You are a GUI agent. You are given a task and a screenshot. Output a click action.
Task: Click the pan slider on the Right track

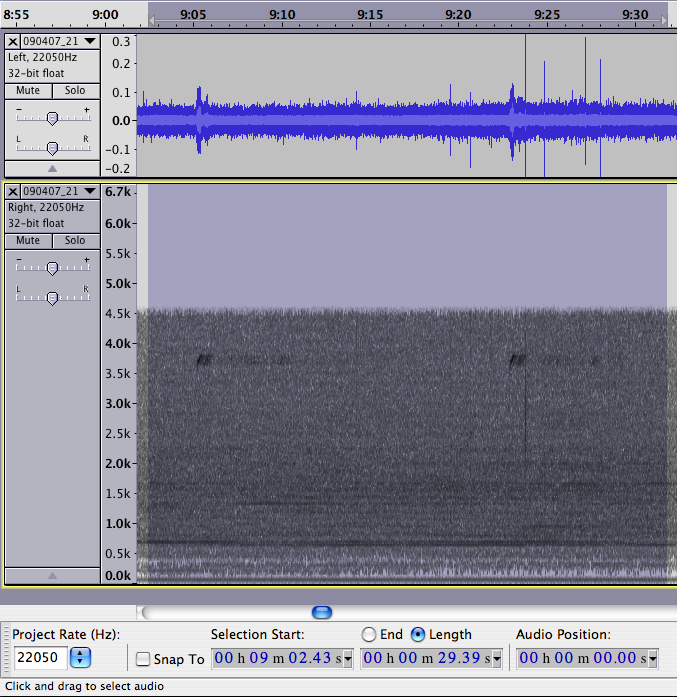52,297
